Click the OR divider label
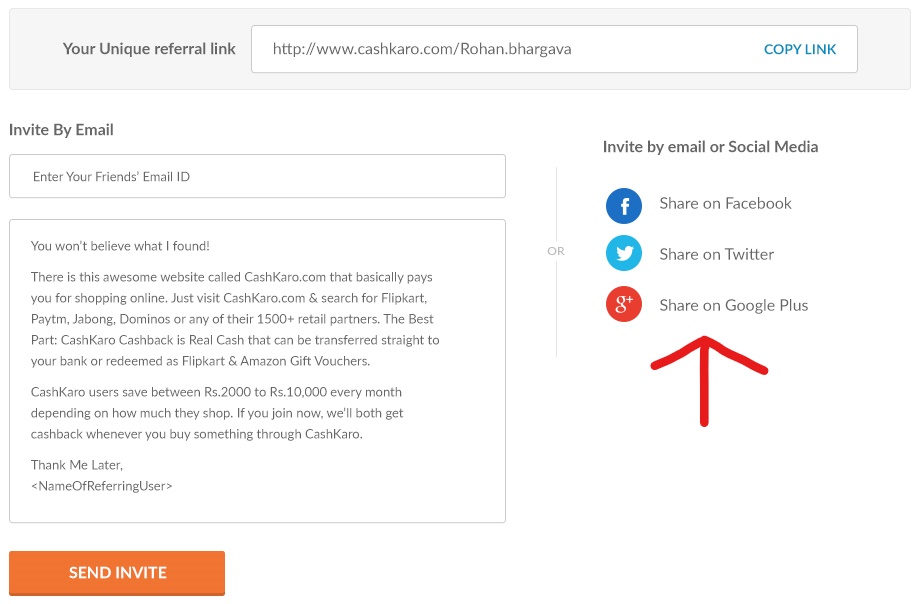 point(556,251)
